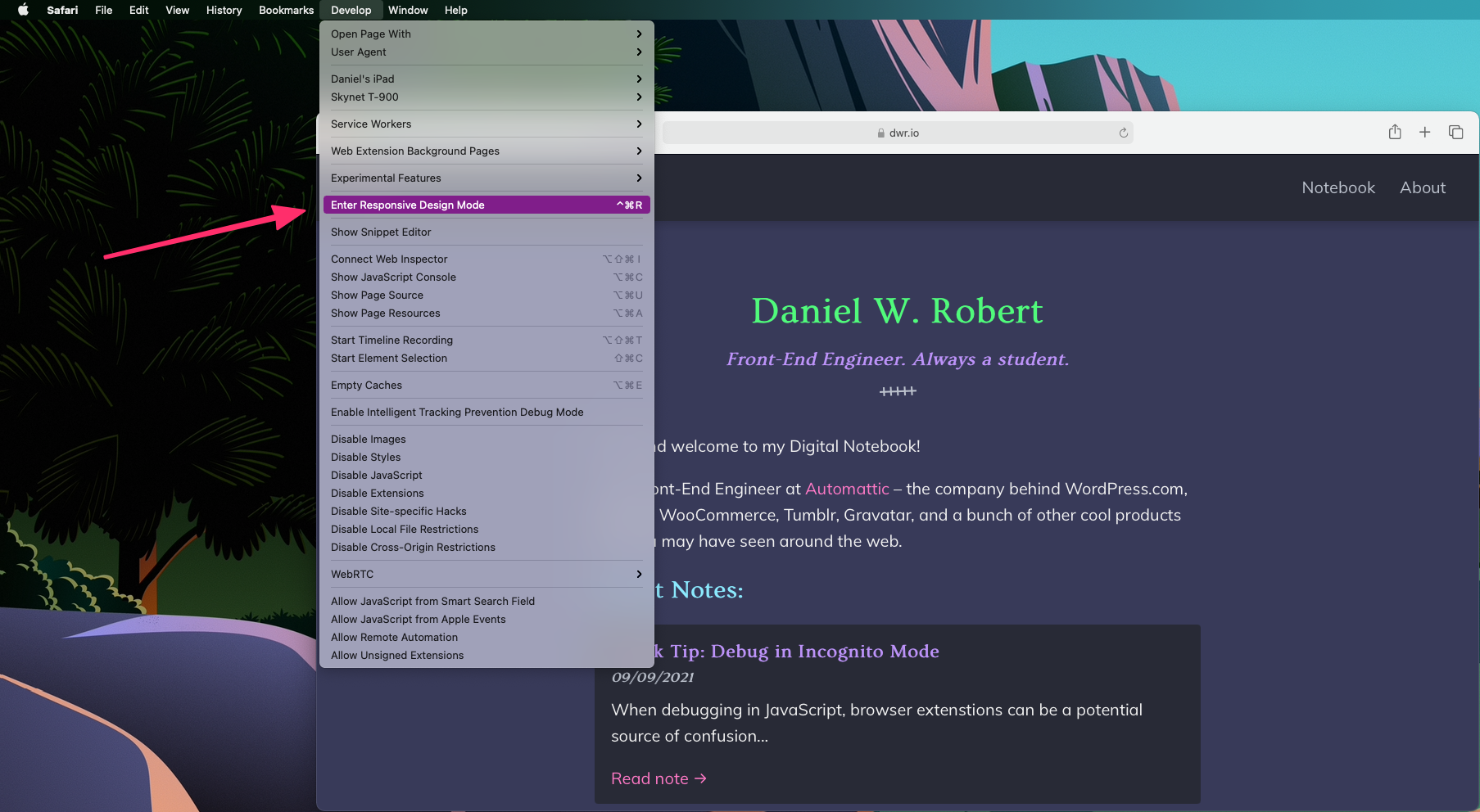
Task: Toggle Disable JavaScript option
Action: (487, 475)
